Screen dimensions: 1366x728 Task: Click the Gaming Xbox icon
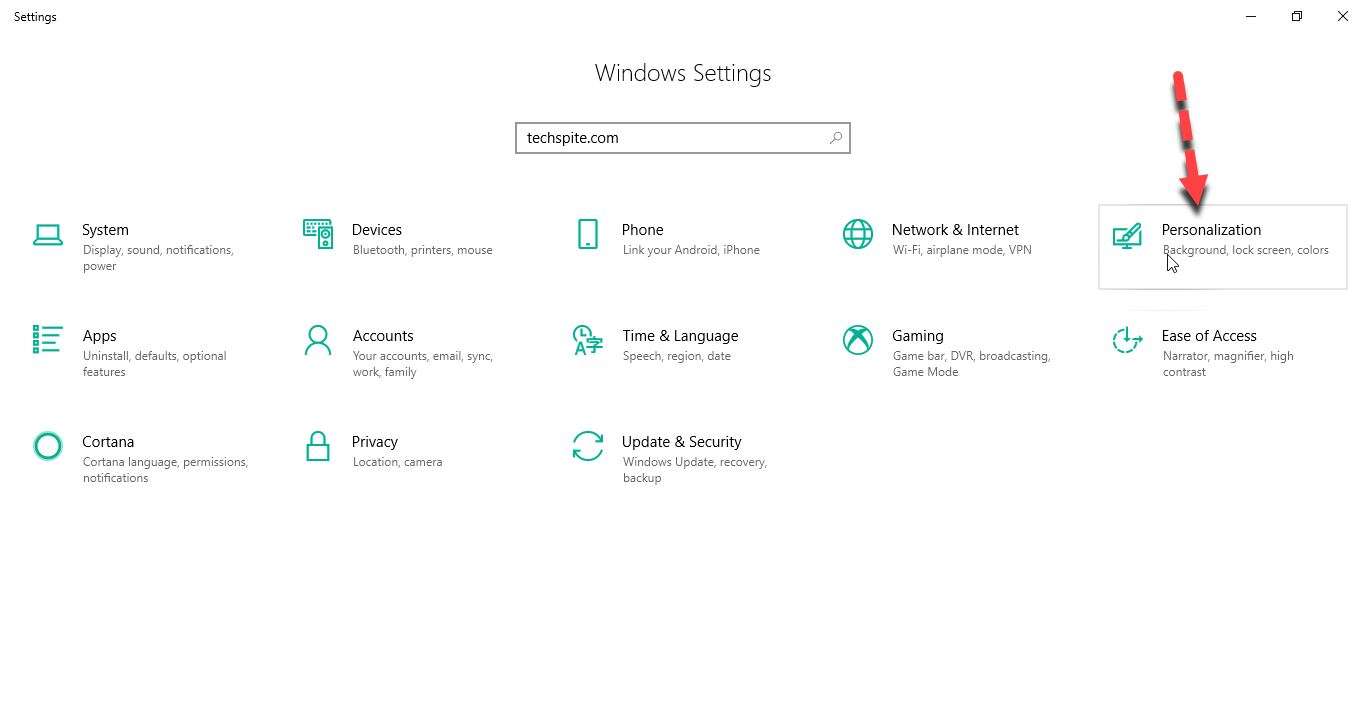[x=858, y=340]
